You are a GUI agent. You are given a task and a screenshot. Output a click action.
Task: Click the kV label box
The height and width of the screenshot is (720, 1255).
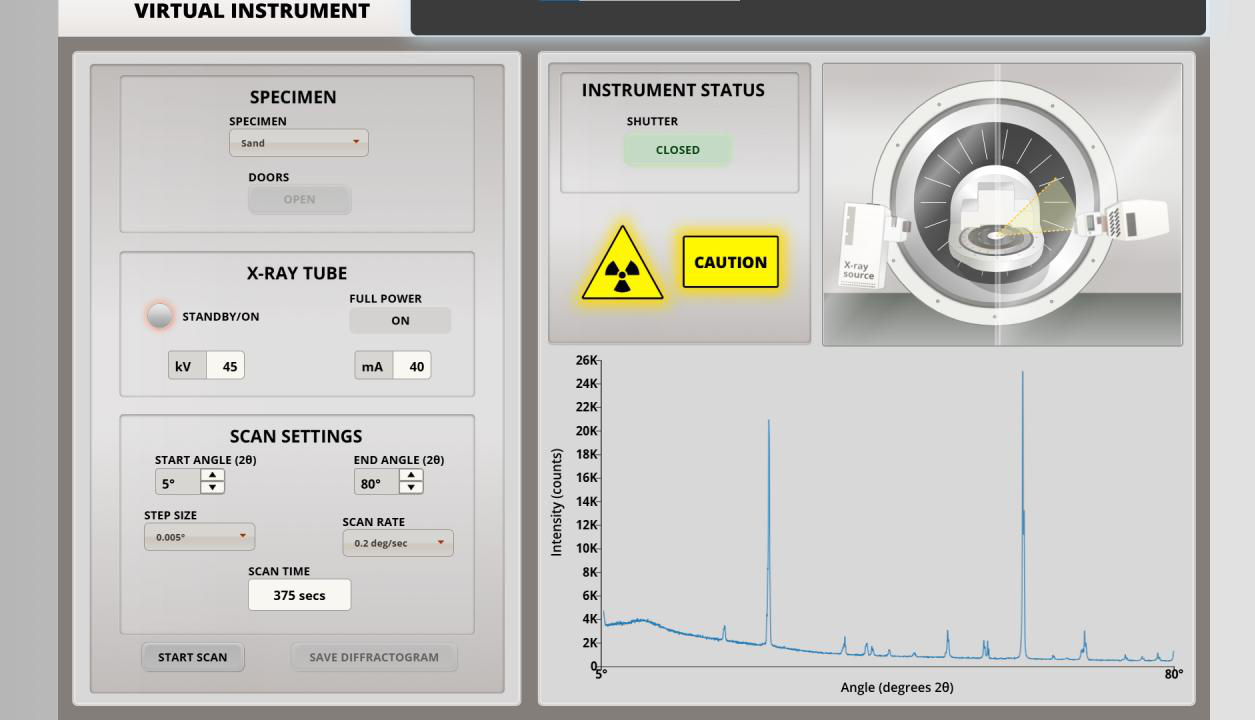point(188,366)
